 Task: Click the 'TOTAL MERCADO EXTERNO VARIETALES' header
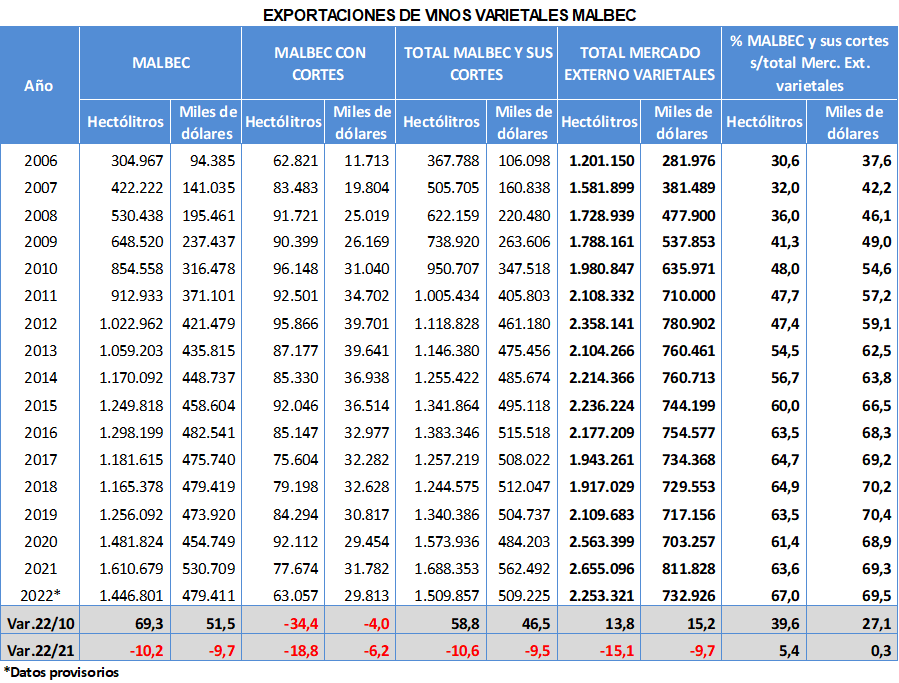tap(639, 63)
